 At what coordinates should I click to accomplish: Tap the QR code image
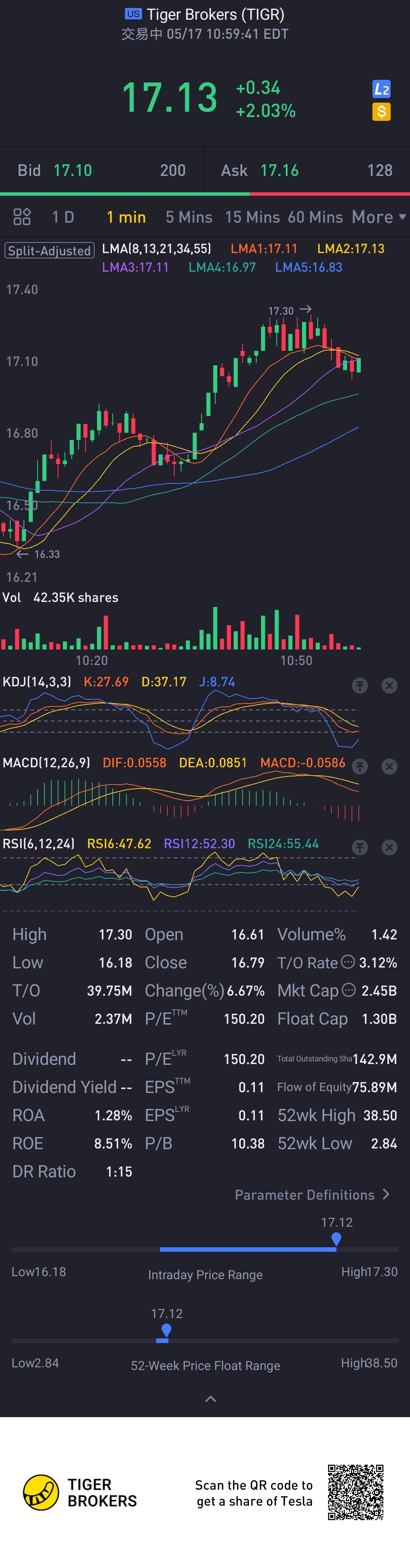point(356,1492)
